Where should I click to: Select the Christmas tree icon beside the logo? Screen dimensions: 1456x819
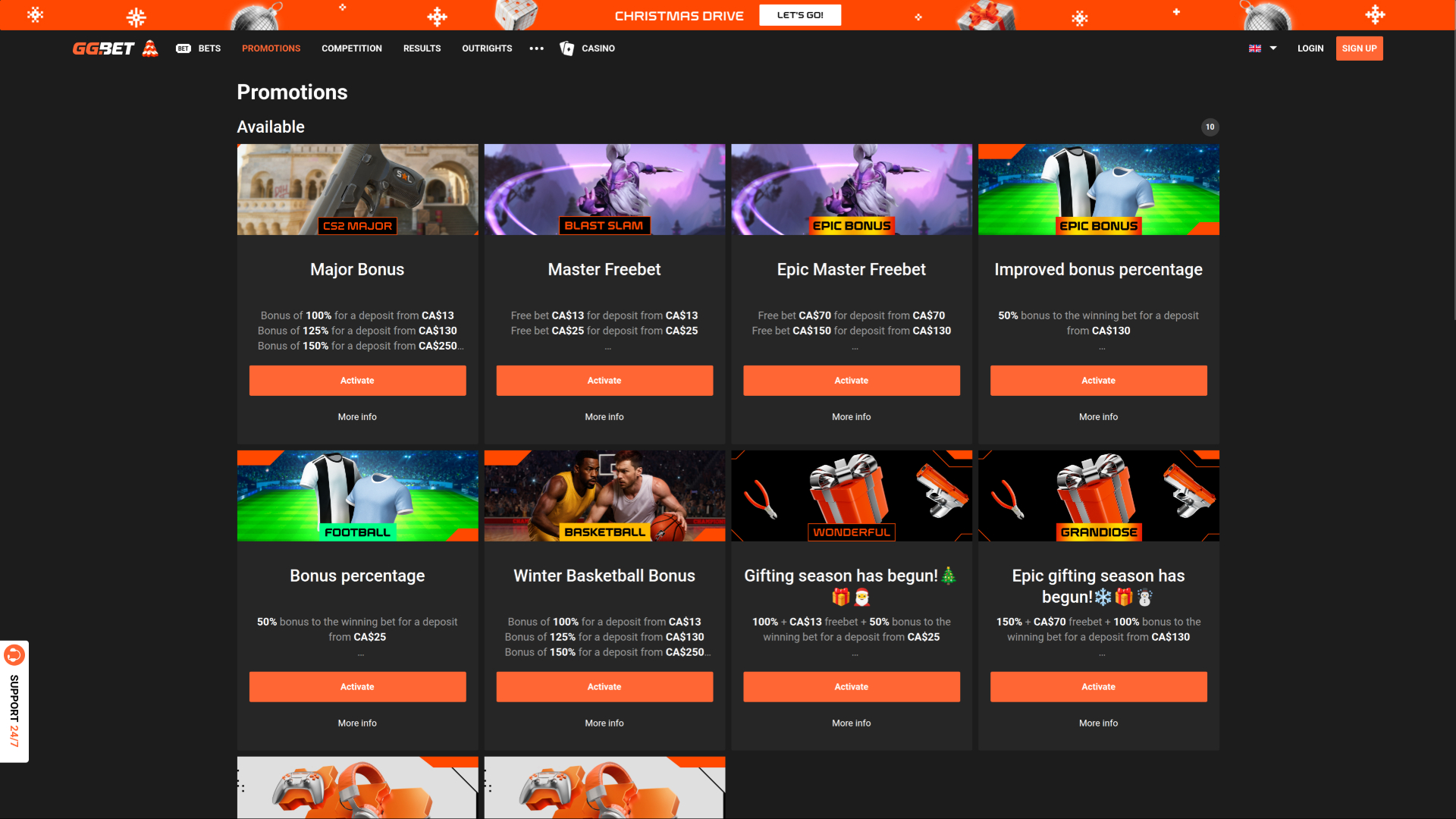[x=149, y=48]
